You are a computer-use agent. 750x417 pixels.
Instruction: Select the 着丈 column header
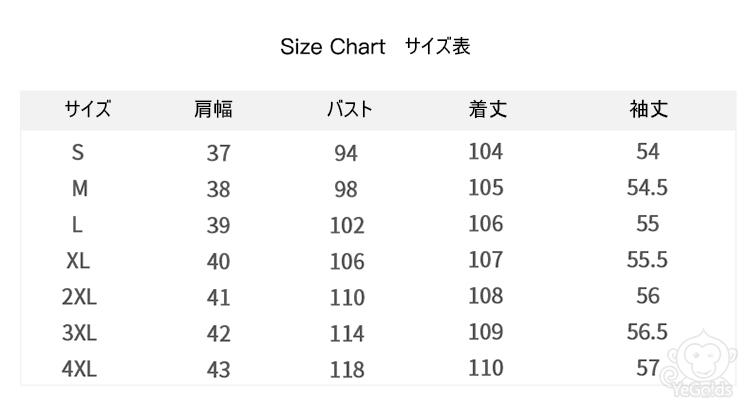pyautogui.click(x=487, y=109)
